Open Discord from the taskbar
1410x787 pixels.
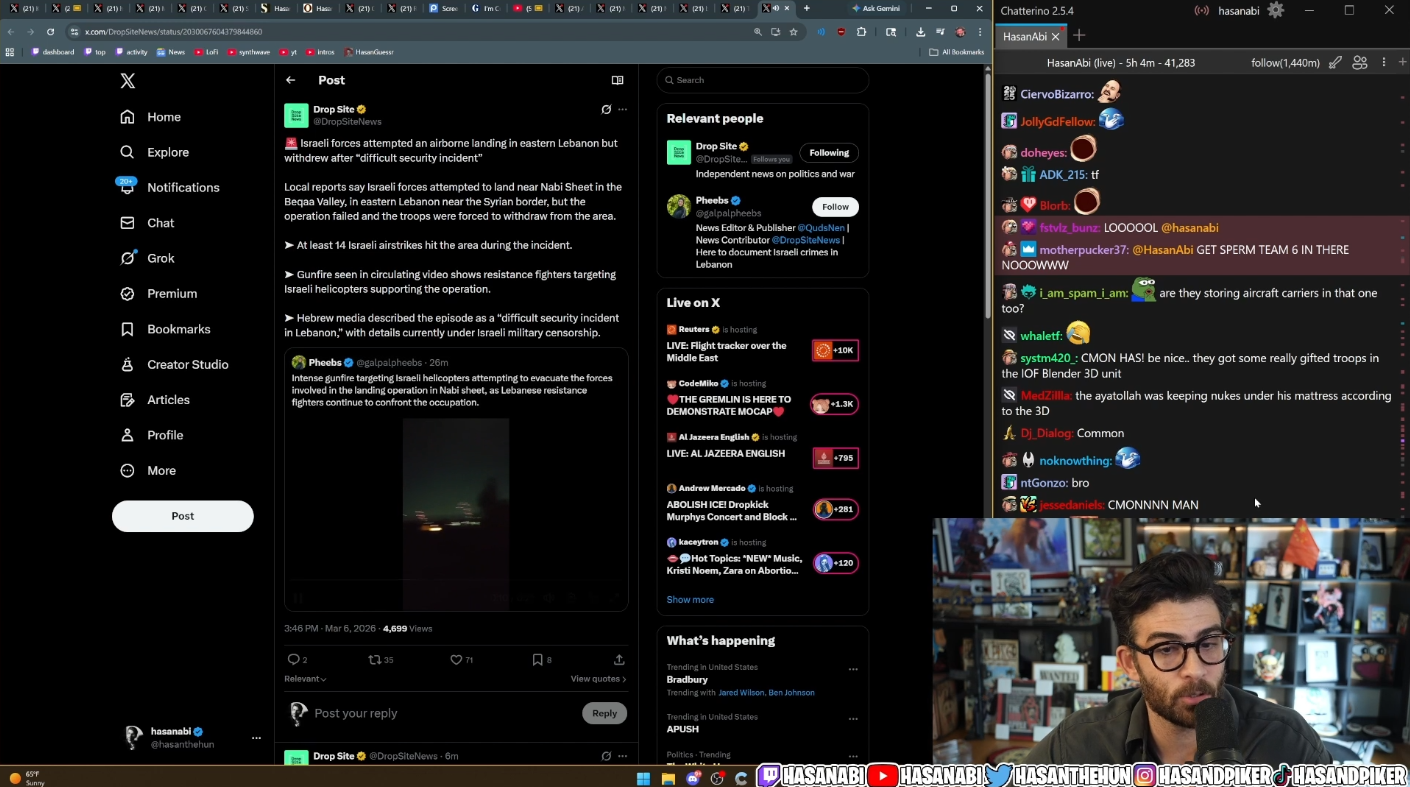693,778
